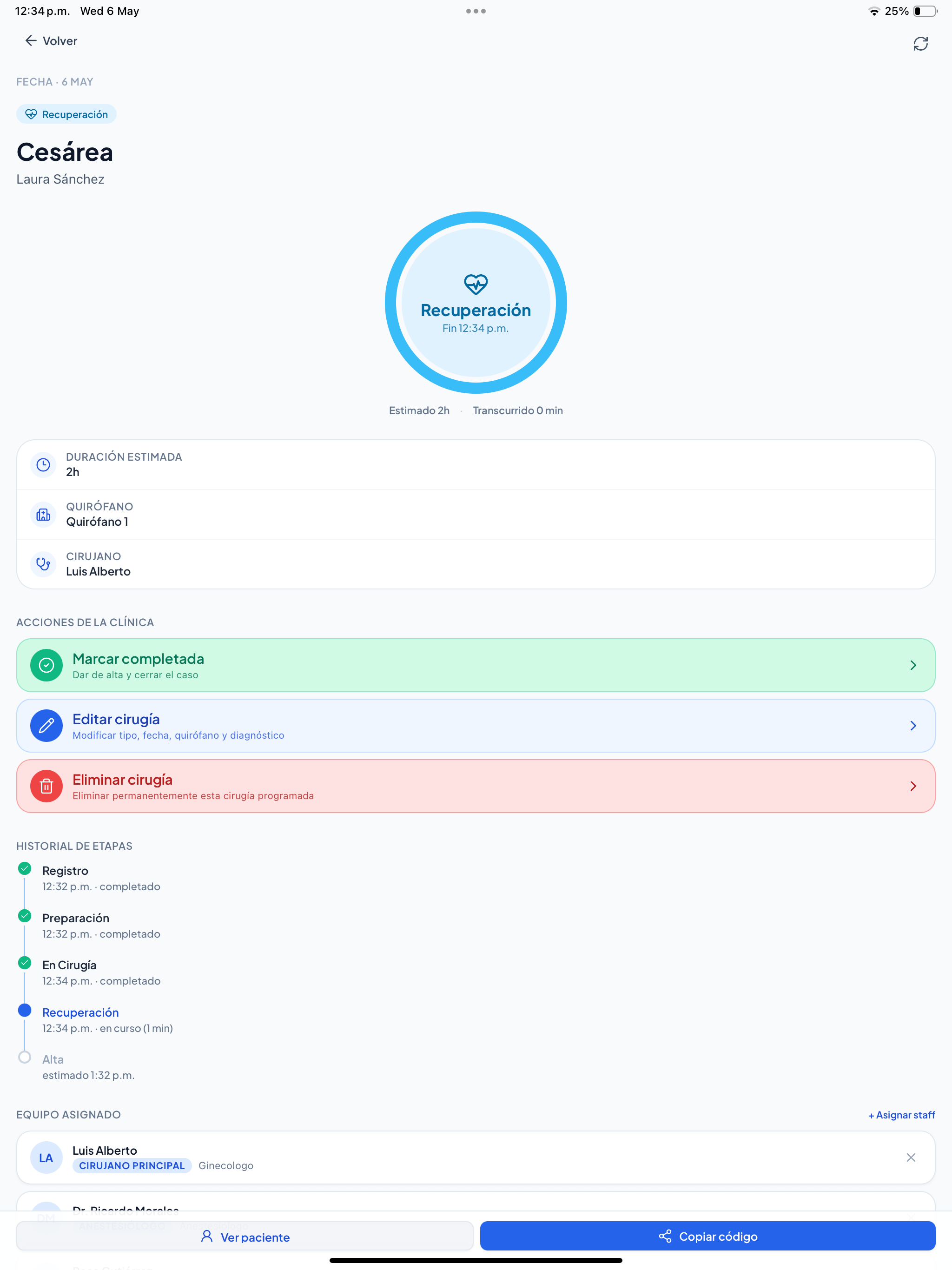This screenshot has width=952, height=1270.
Task: Tap Fin 12:34 p.m. text
Action: point(476,328)
